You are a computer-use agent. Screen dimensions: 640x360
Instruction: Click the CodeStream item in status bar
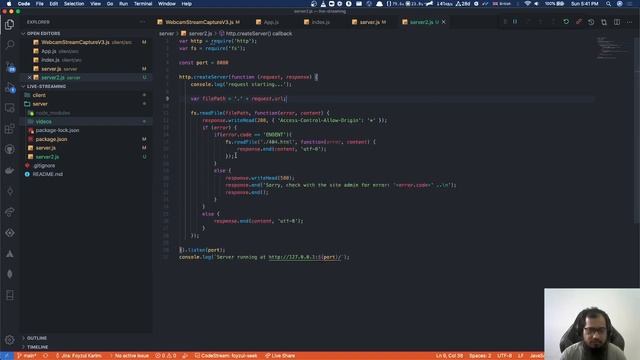tap(226, 356)
